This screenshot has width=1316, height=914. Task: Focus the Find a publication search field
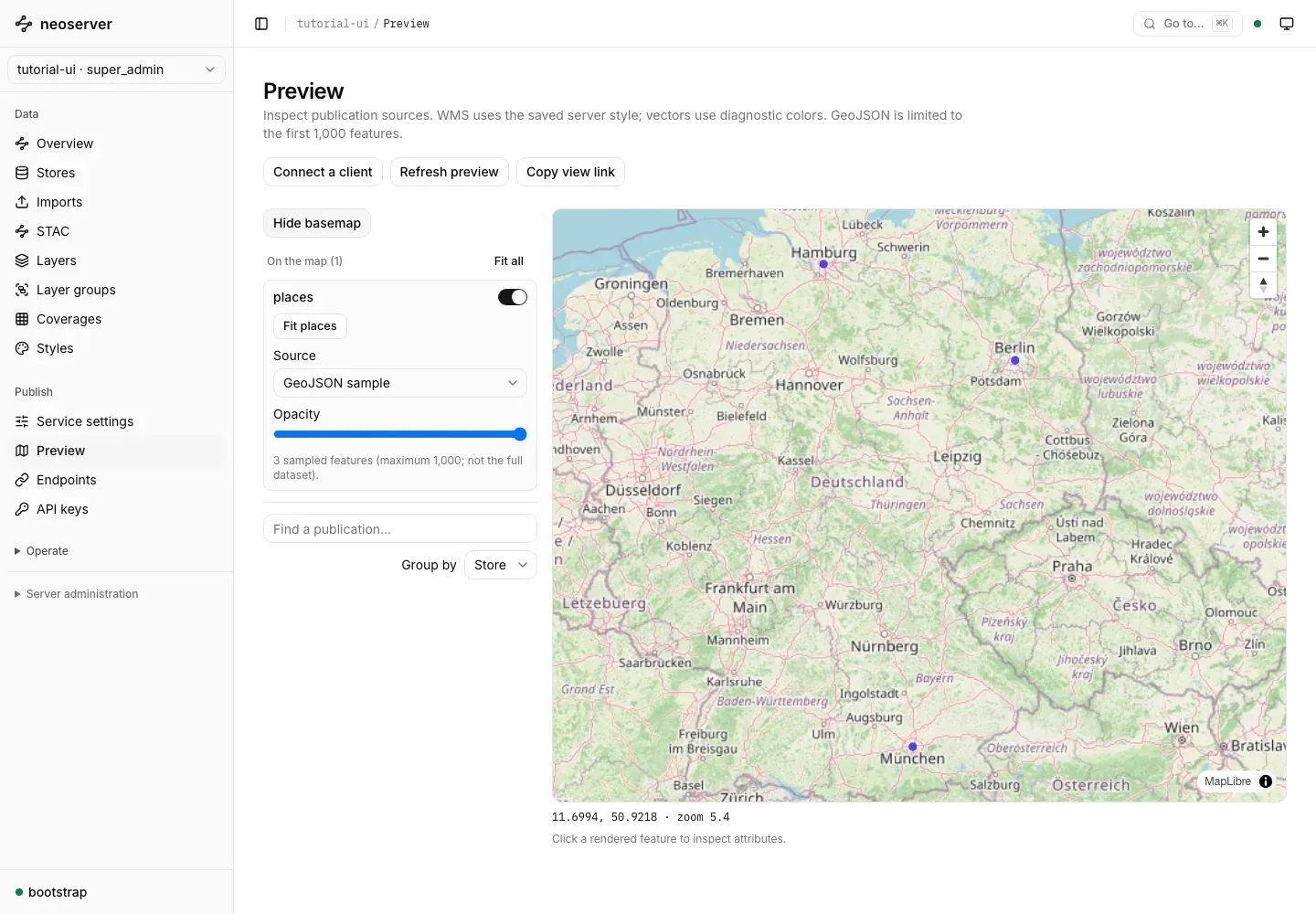(x=400, y=529)
